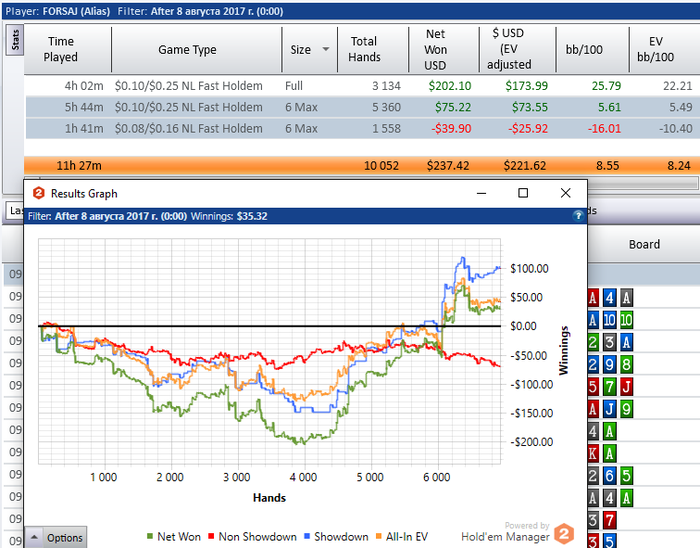Click the green 10 card in A 10 10 board
Image resolution: width=700 pixels, height=548 pixels.
pyautogui.click(x=626, y=320)
